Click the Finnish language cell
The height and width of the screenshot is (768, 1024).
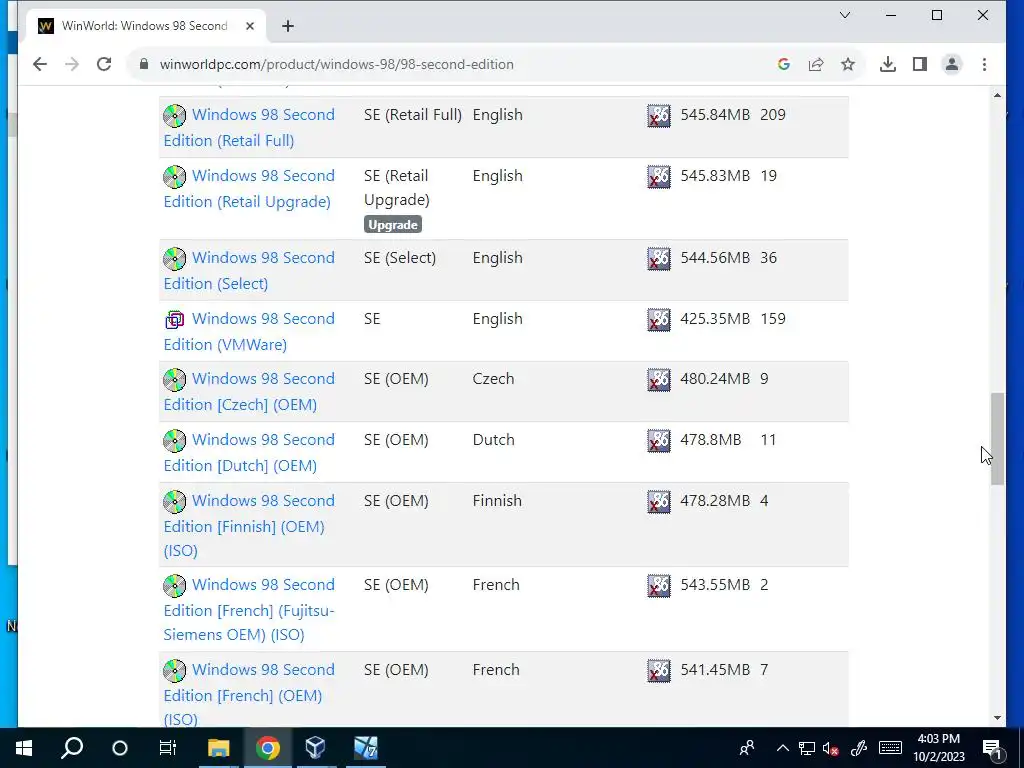497,501
